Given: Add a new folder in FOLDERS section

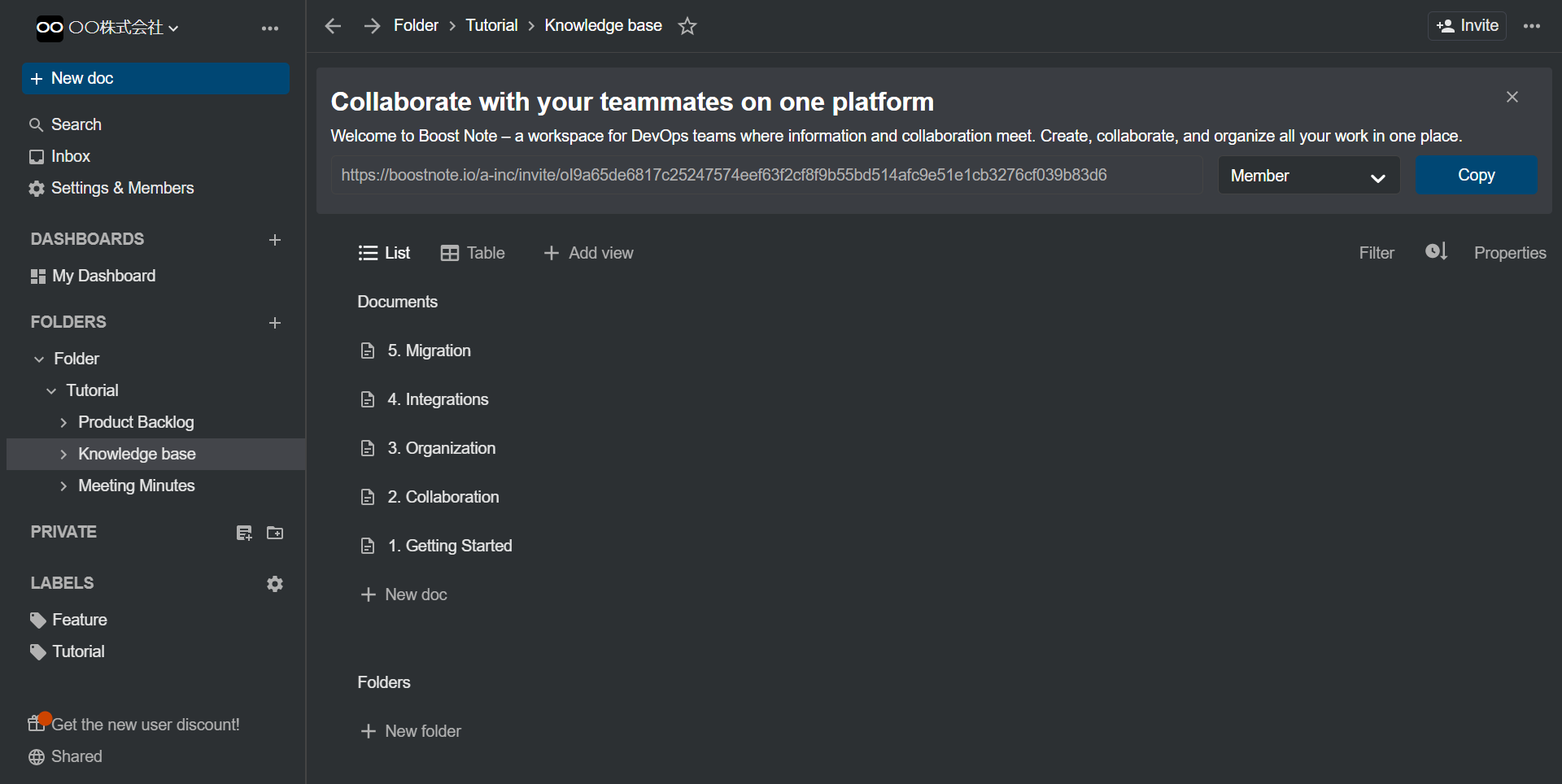Looking at the screenshot, I should tap(275, 323).
